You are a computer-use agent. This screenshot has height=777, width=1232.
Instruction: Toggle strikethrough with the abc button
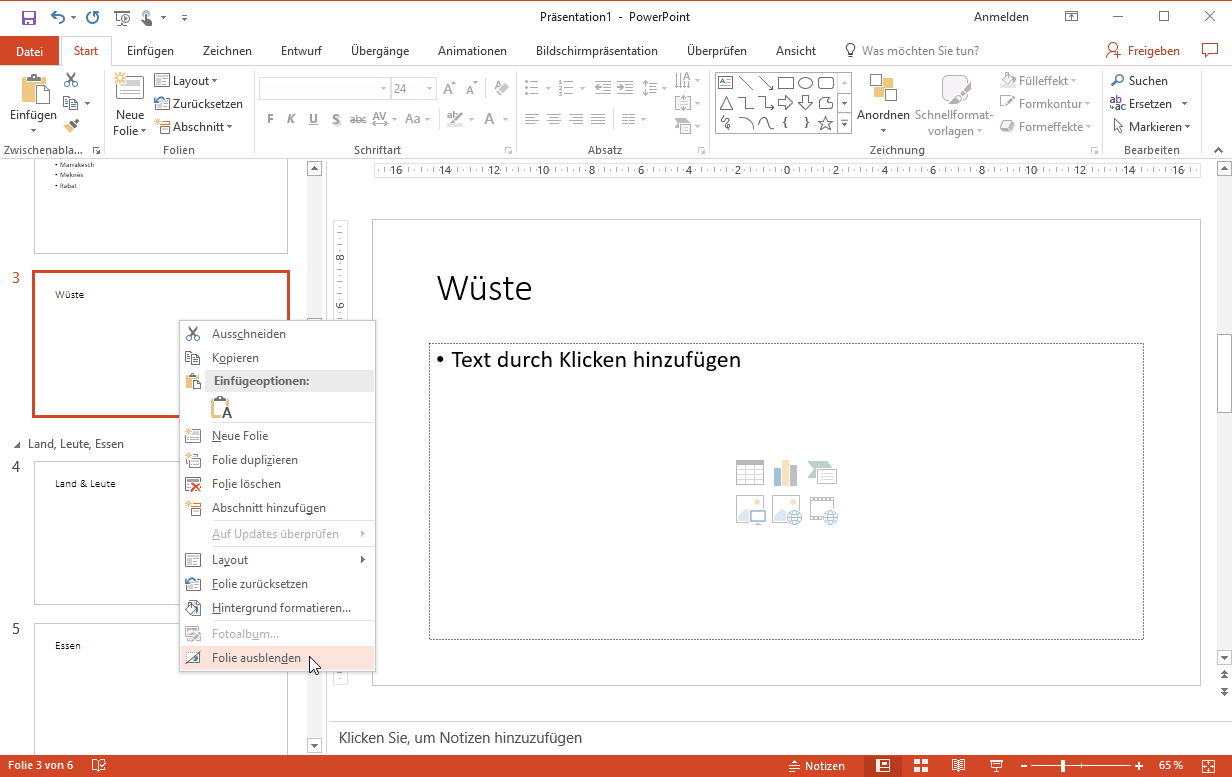coord(357,119)
